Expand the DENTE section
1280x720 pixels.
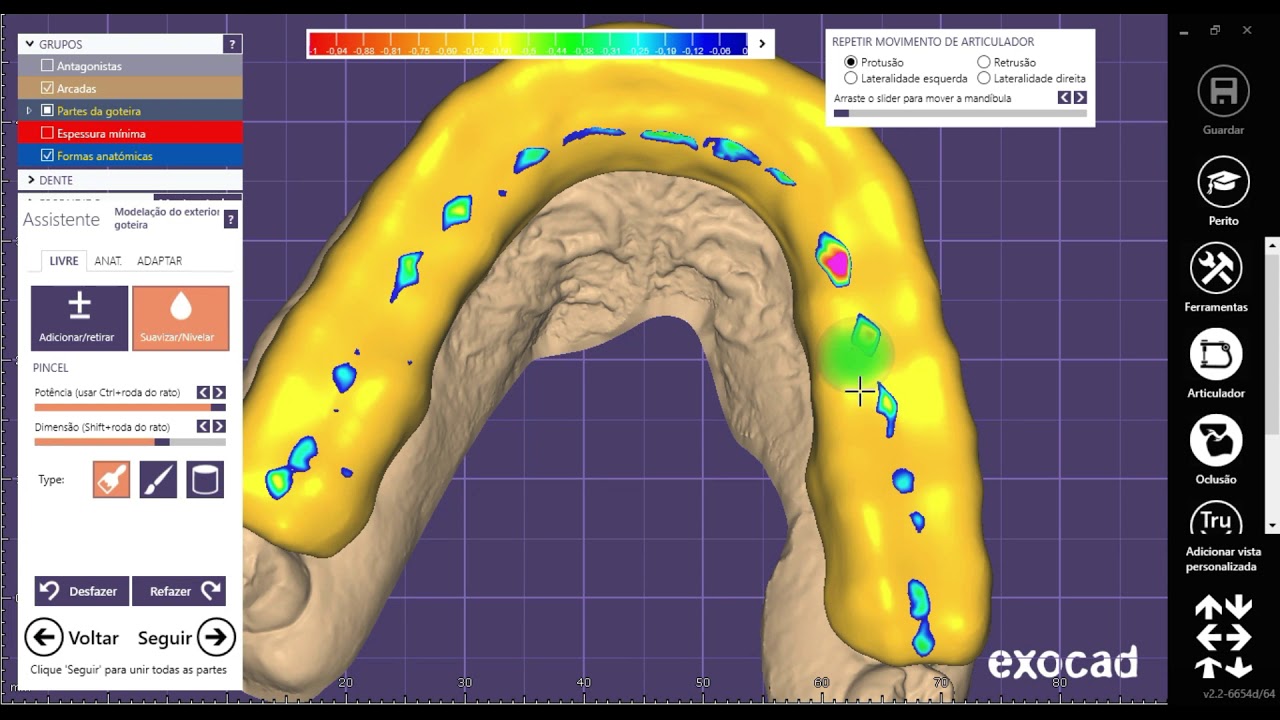[x=31, y=180]
